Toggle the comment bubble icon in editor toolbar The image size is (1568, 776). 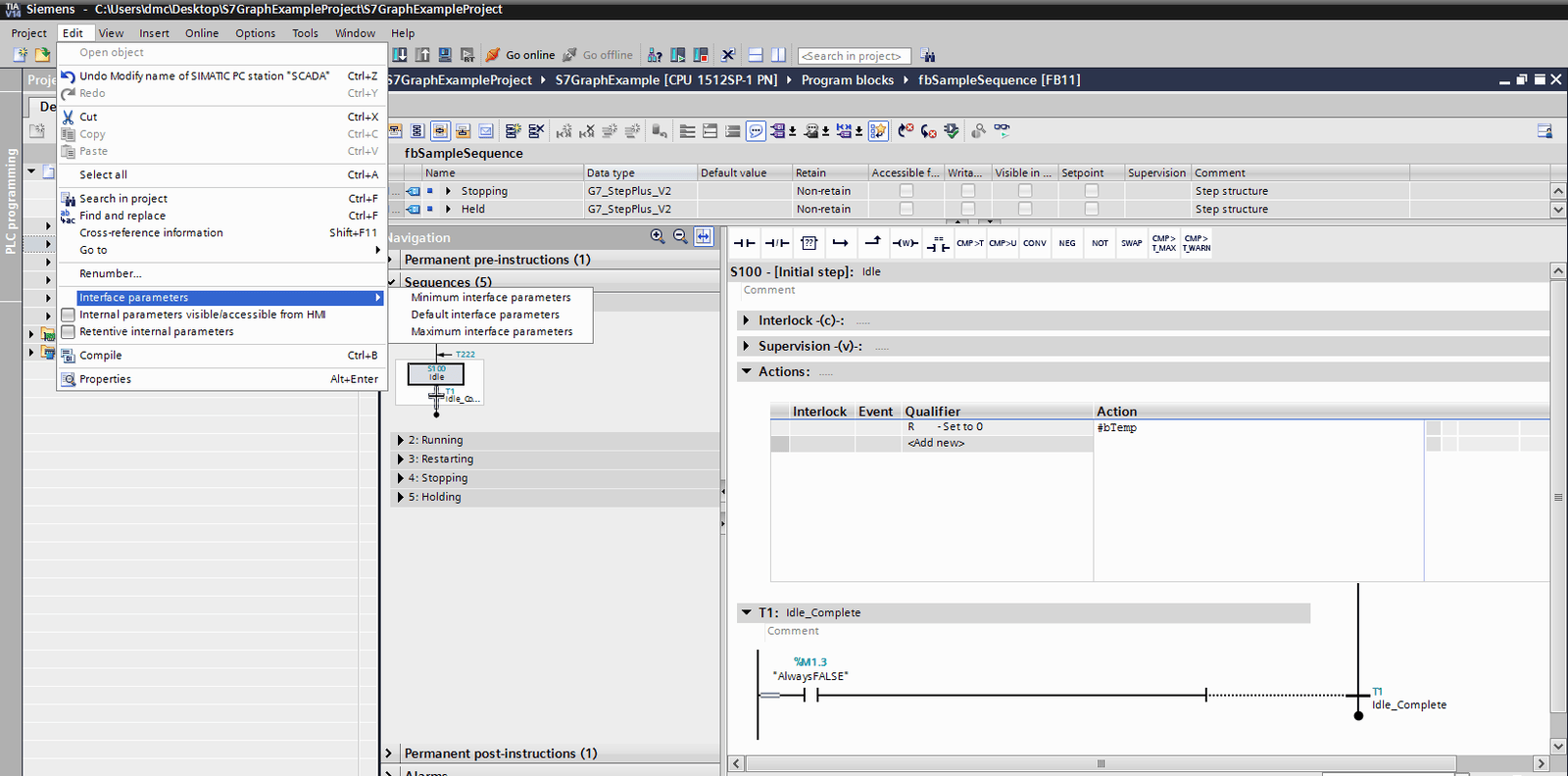pyautogui.click(x=756, y=130)
